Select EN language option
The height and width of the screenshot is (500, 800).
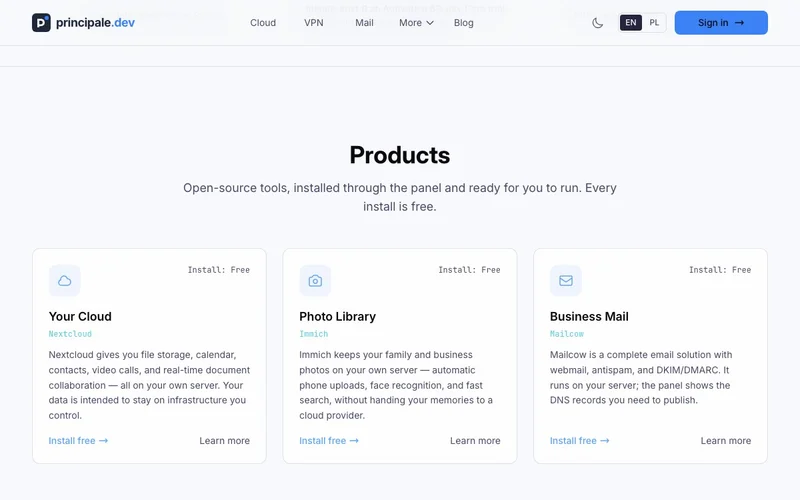pos(631,22)
